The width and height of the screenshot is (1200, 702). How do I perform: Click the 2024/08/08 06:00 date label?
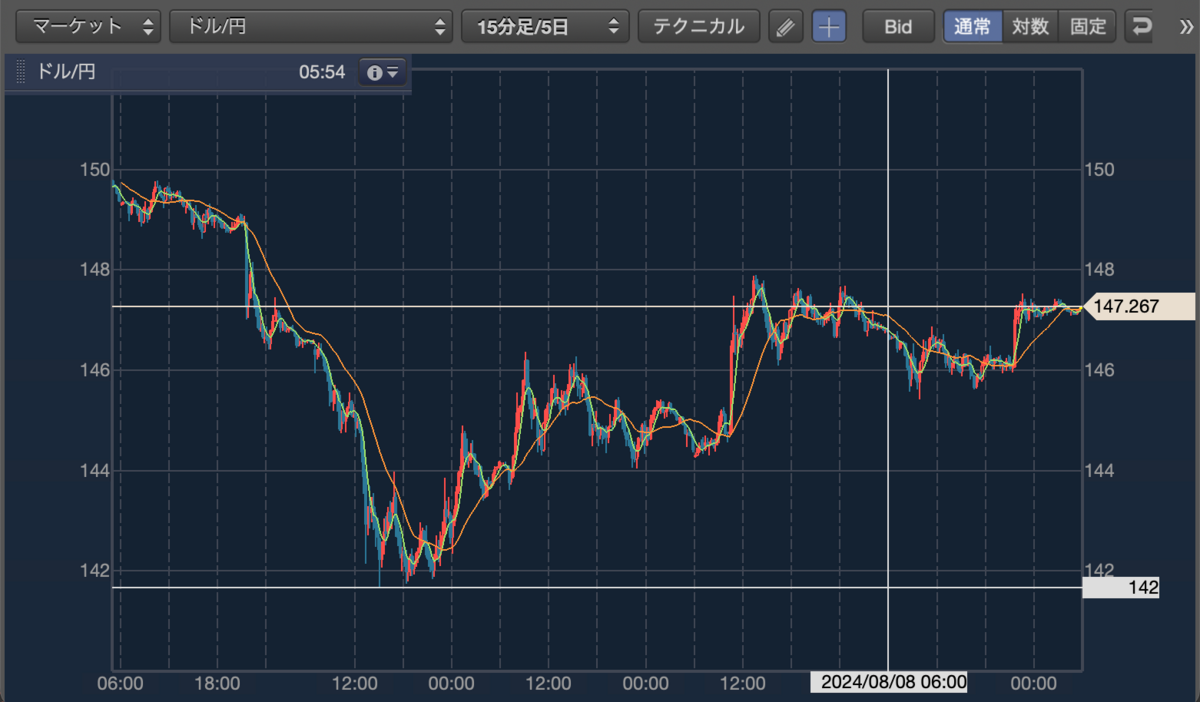pos(889,682)
